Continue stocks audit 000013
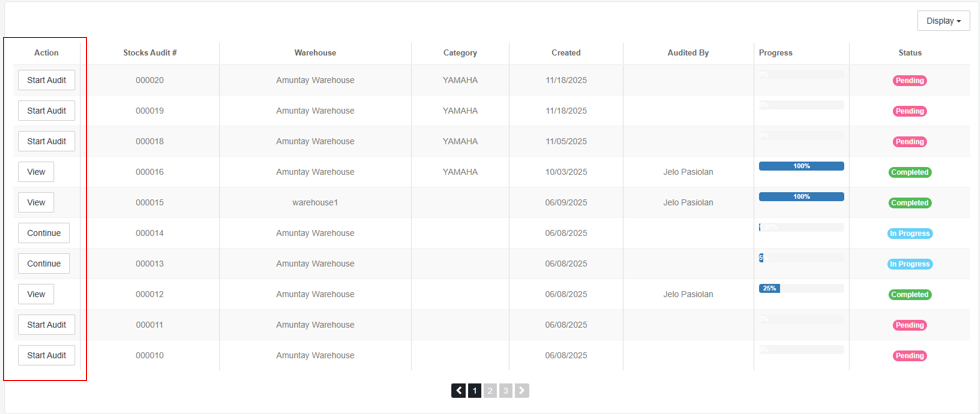The height and width of the screenshot is (414, 980). 44,264
